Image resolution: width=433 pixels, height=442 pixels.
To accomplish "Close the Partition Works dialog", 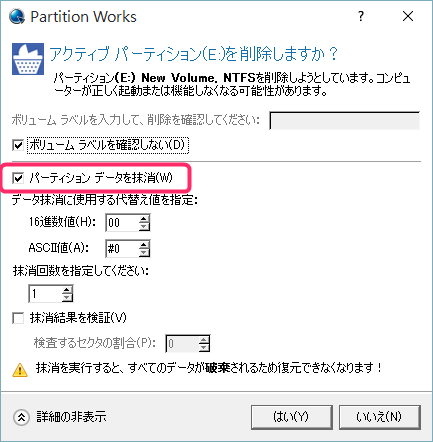I will click(x=408, y=16).
